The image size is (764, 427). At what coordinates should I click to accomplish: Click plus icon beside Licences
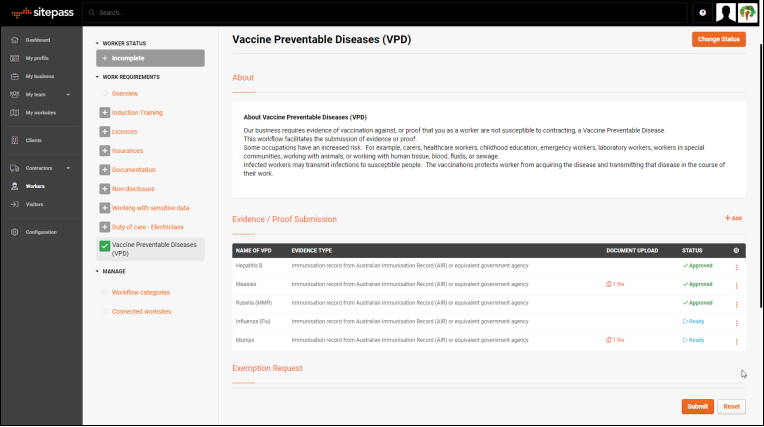tap(104, 132)
